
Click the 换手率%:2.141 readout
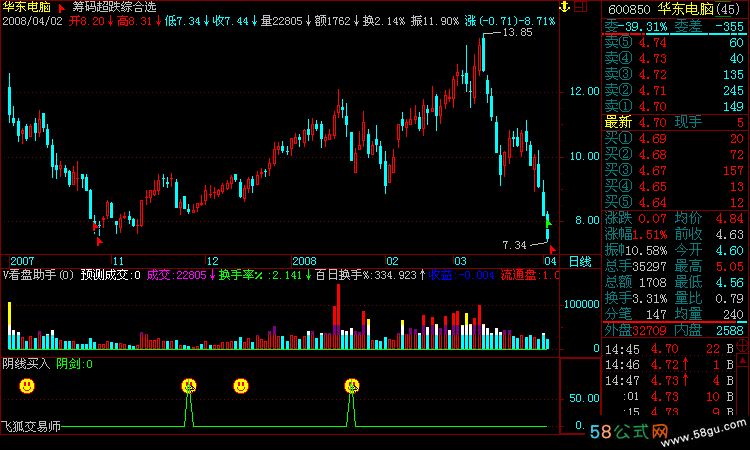tap(265, 275)
